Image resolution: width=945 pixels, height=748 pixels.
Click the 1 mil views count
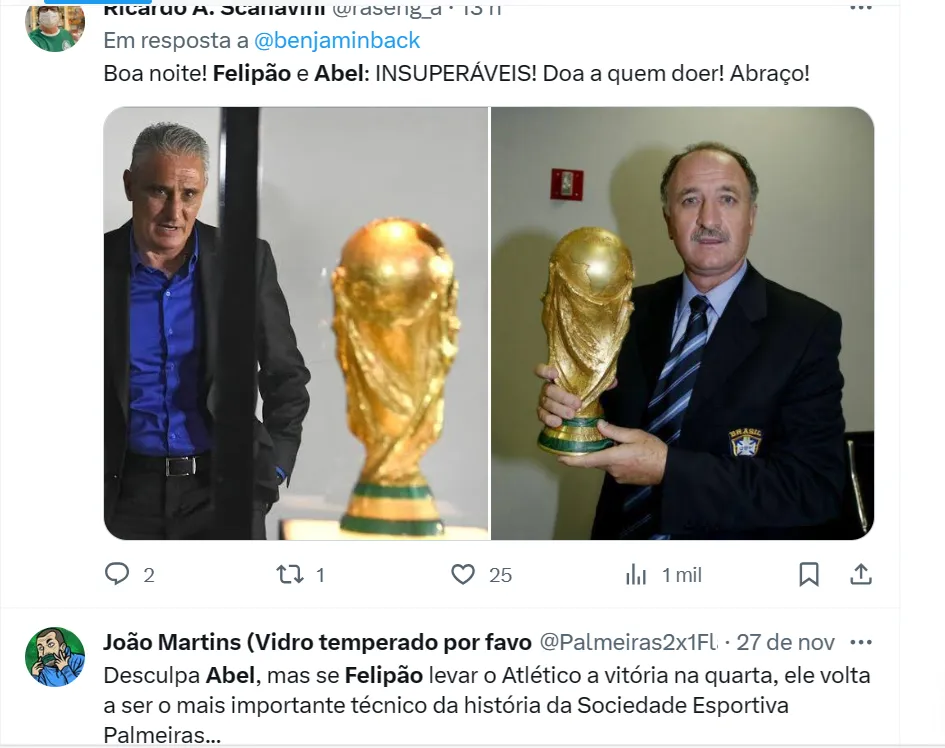coord(682,576)
